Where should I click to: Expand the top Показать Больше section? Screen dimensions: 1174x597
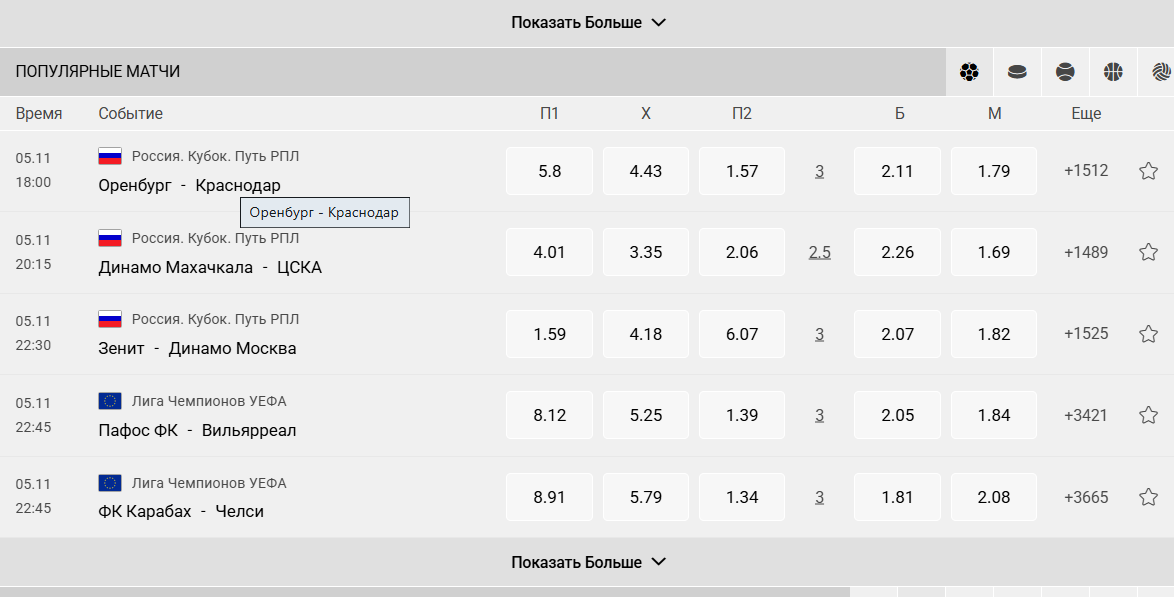pos(588,23)
